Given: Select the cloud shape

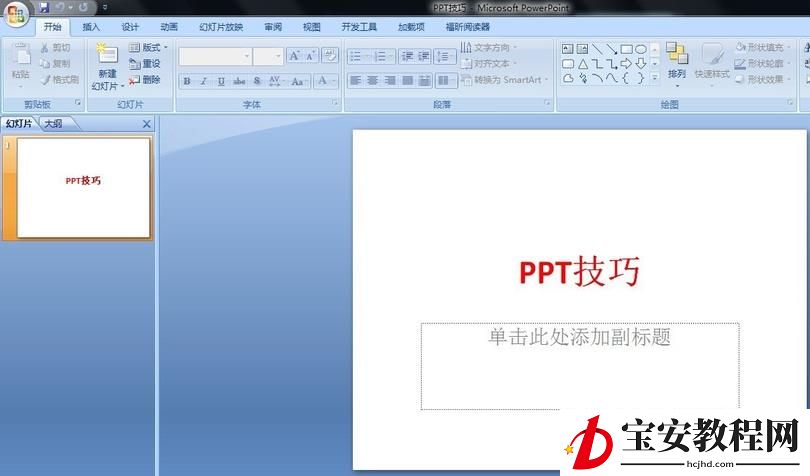Looking at the screenshot, I should click(568, 79).
